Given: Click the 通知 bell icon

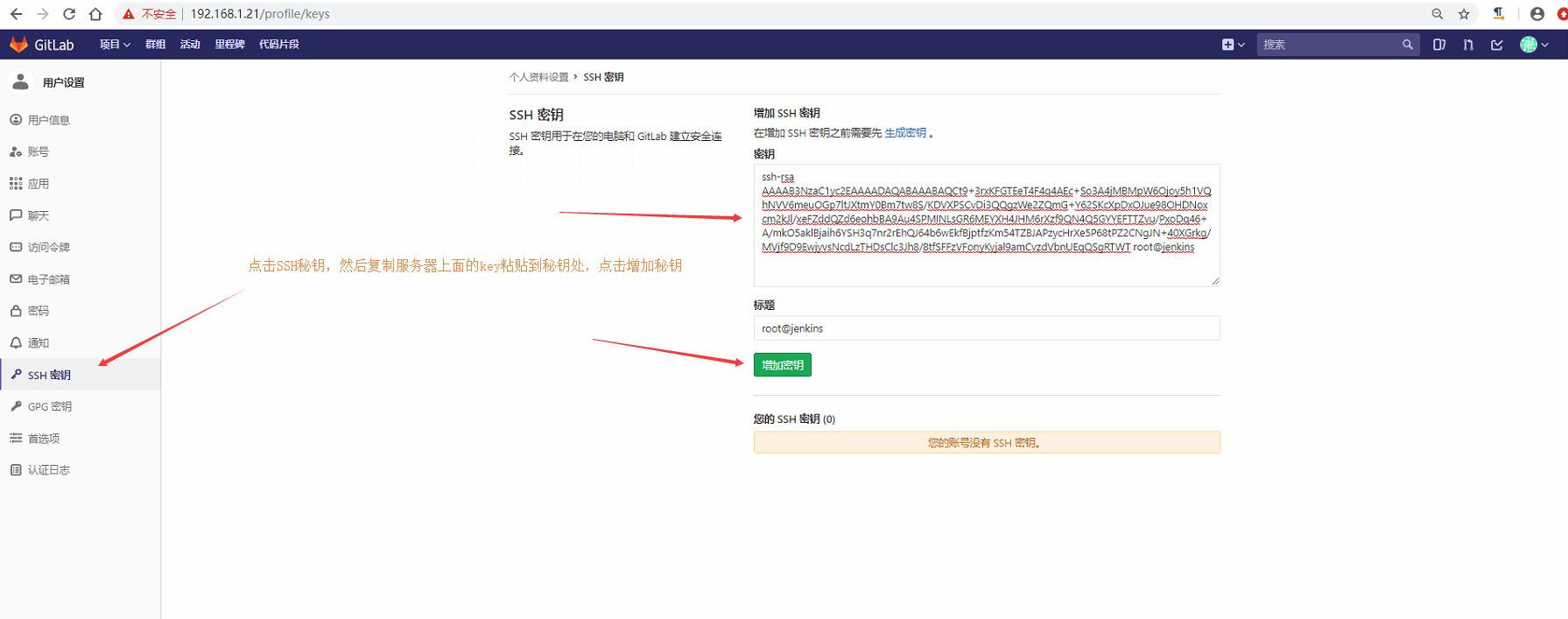Looking at the screenshot, I should tap(16, 343).
